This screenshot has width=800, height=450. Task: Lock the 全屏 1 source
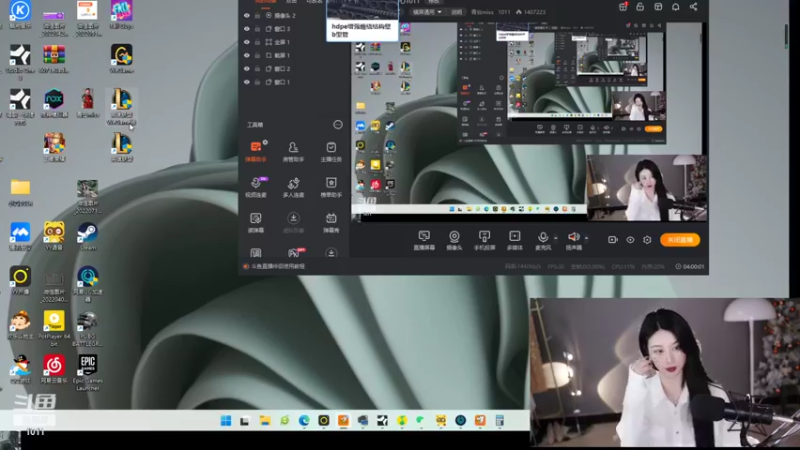257,42
